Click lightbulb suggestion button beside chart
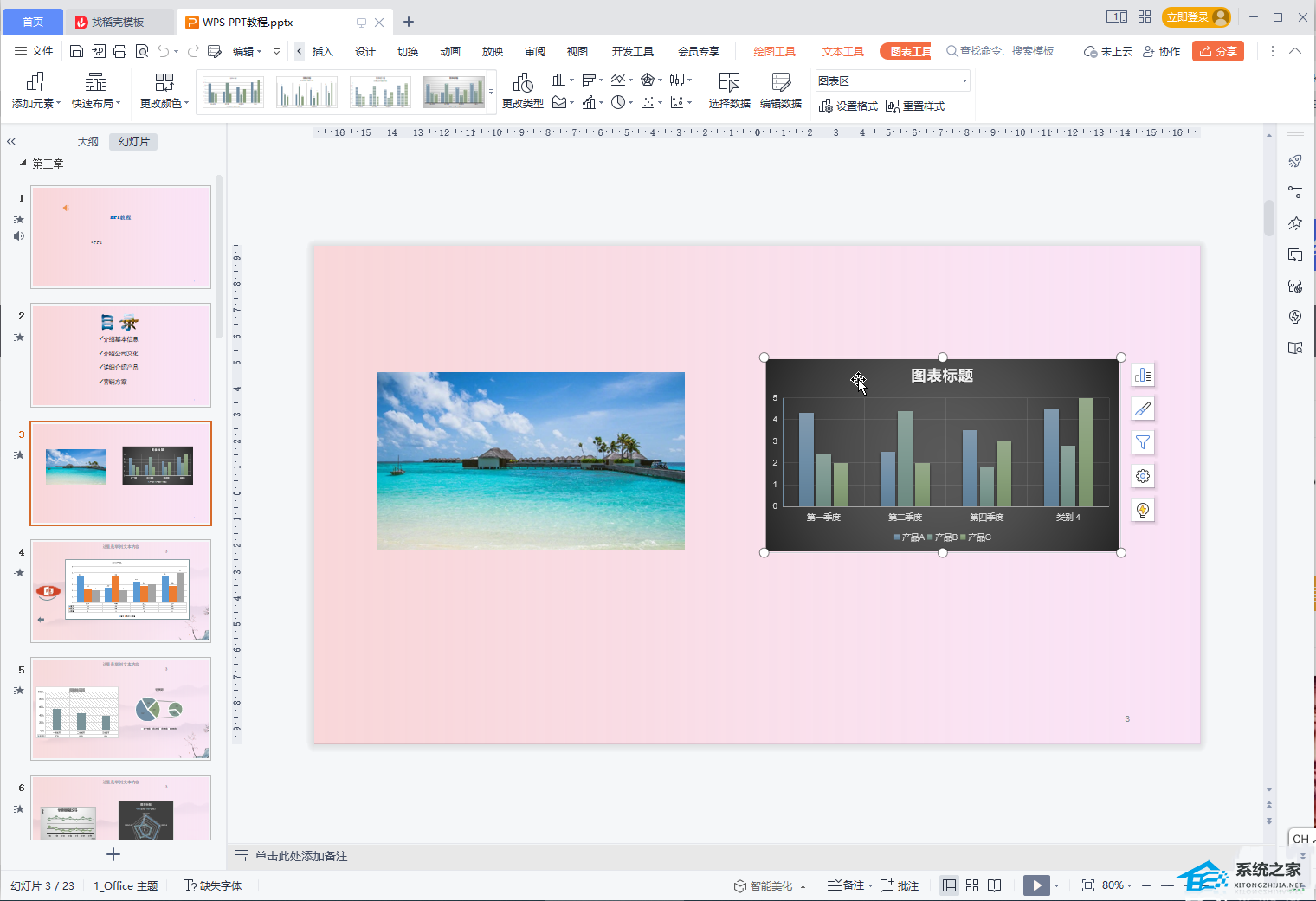This screenshot has height=901, width=1316. click(x=1143, y=510)
